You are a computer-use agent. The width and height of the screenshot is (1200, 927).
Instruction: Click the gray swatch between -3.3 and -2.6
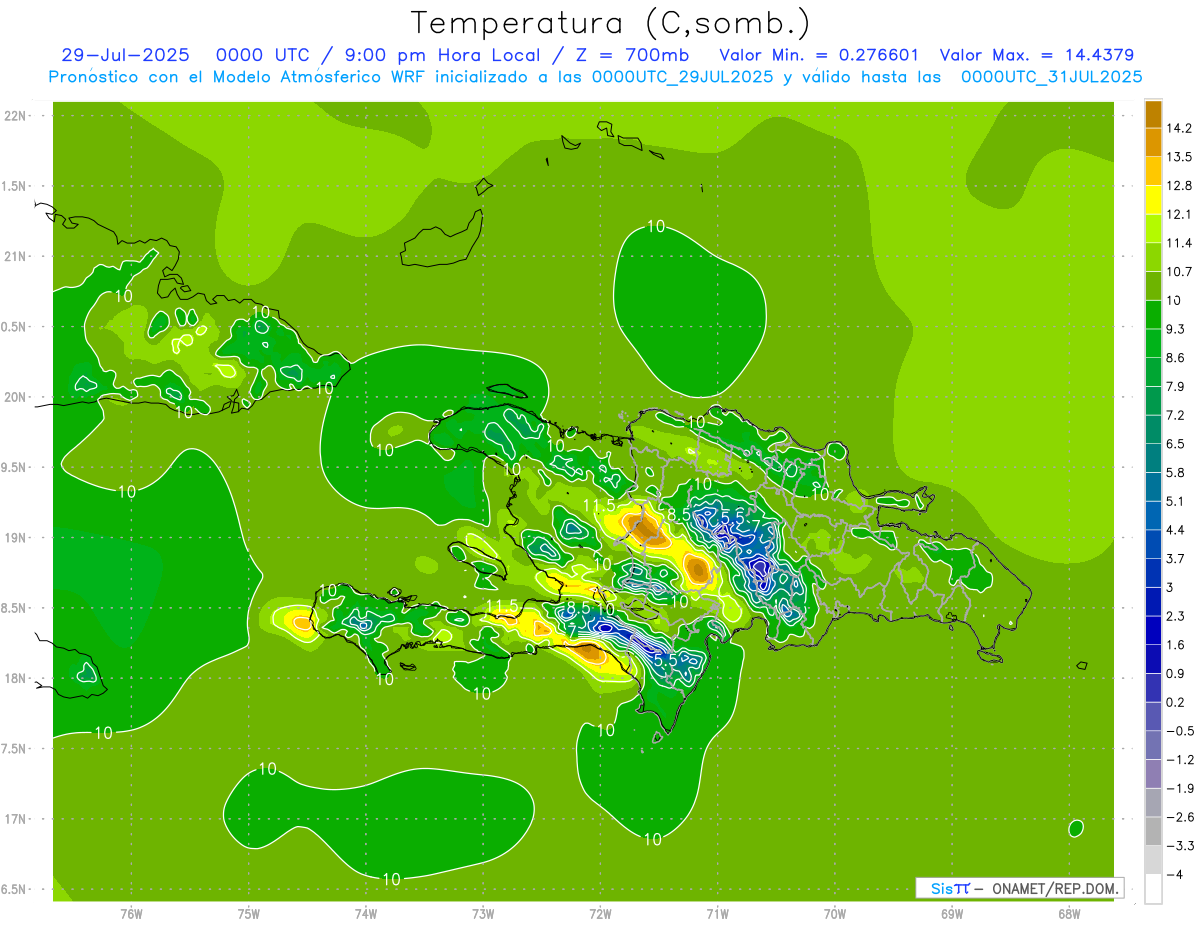[1153, 831]
